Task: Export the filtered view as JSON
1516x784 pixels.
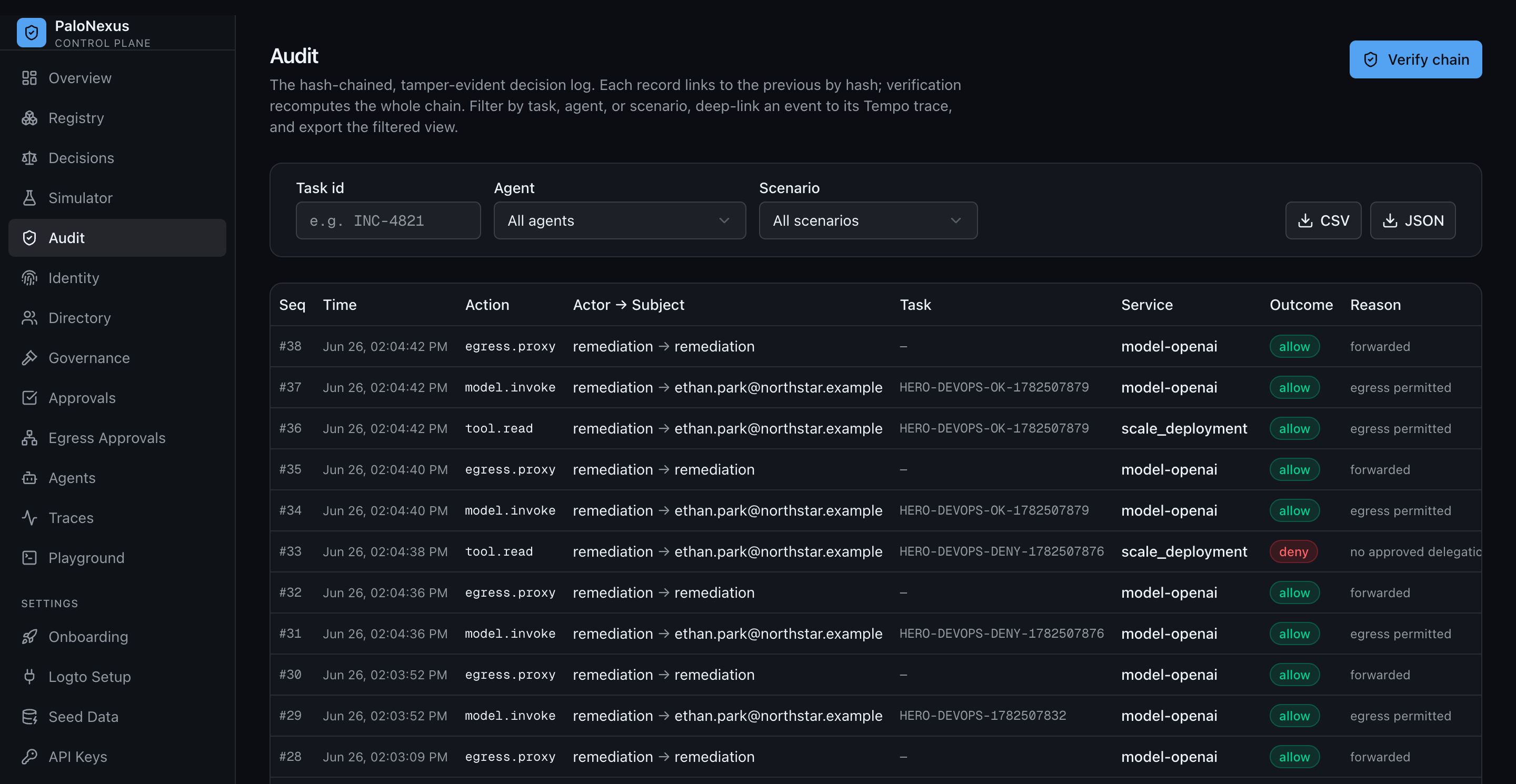Action: pos(1412,220)
